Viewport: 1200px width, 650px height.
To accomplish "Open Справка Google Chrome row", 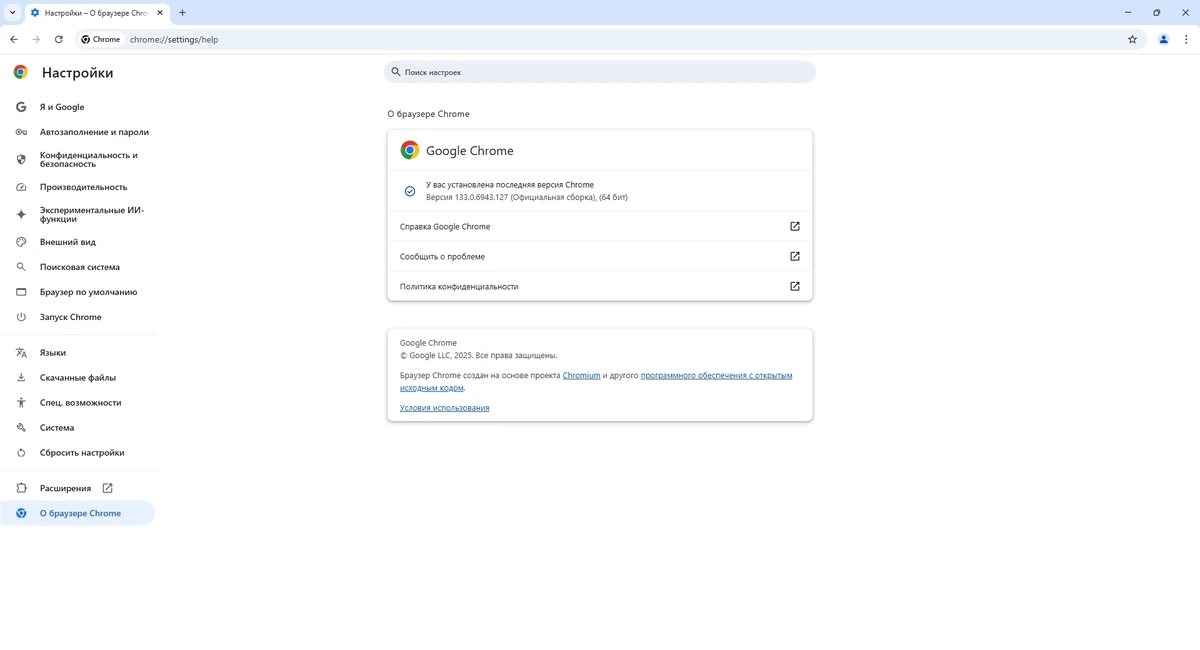I will pos(600,227).
